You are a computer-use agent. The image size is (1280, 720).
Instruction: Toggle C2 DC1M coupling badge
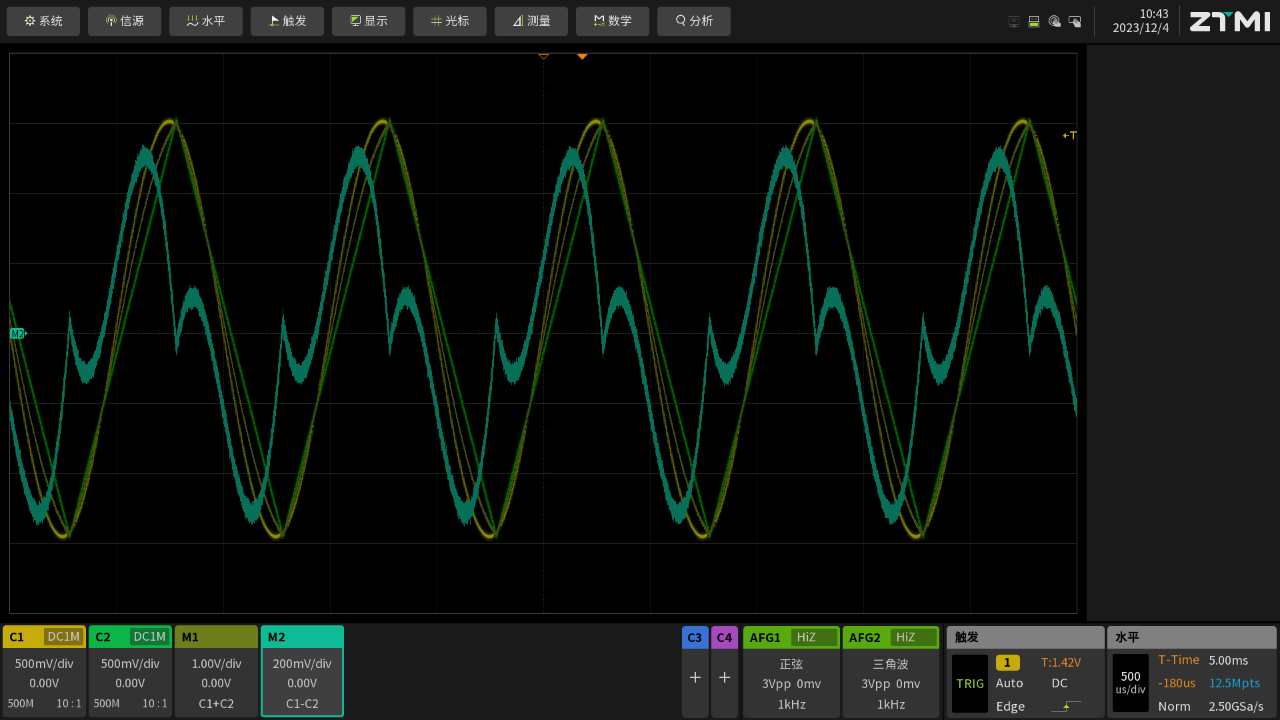tap(150, 637)
